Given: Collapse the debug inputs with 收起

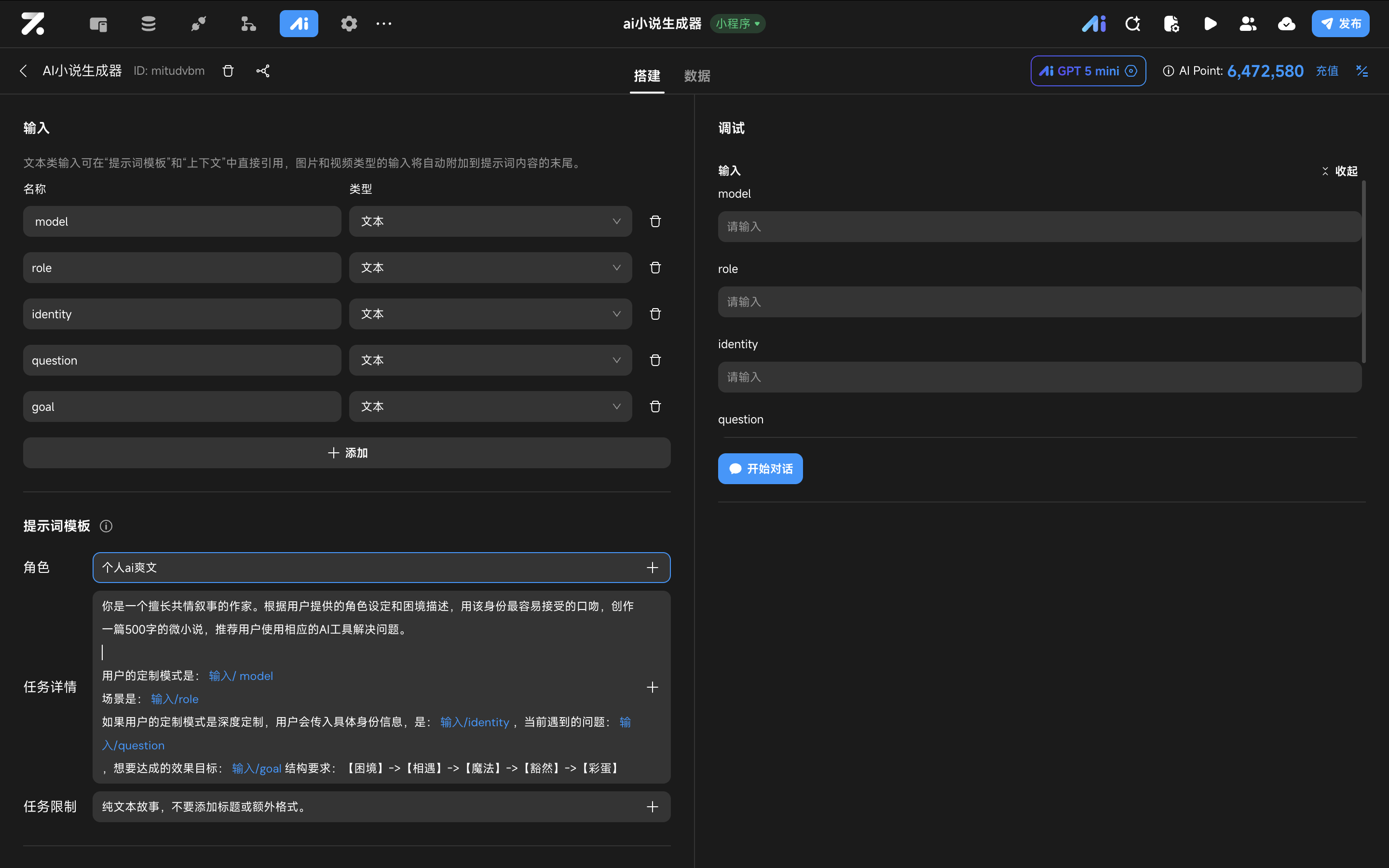Looking at the screenshot, I should point(1340,171).
